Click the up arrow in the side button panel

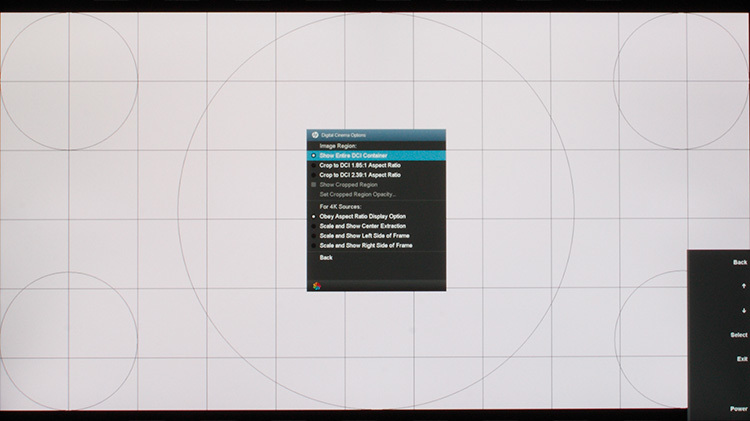(744, 286)
